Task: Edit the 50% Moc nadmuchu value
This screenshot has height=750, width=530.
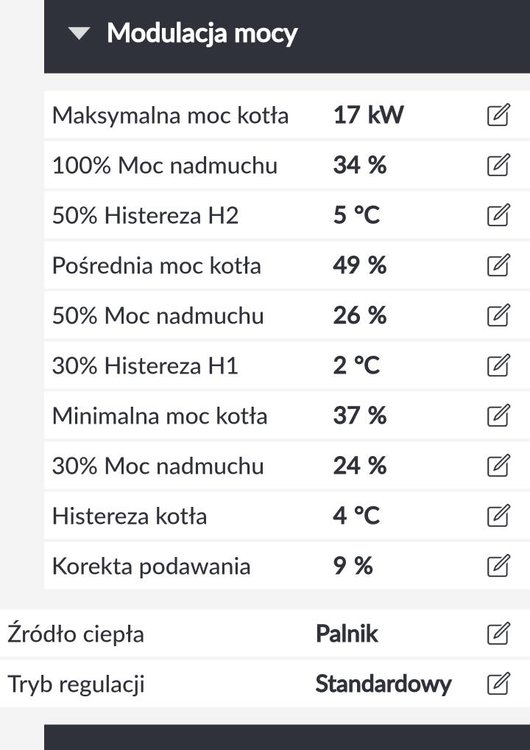Action: tap(498, 315)
